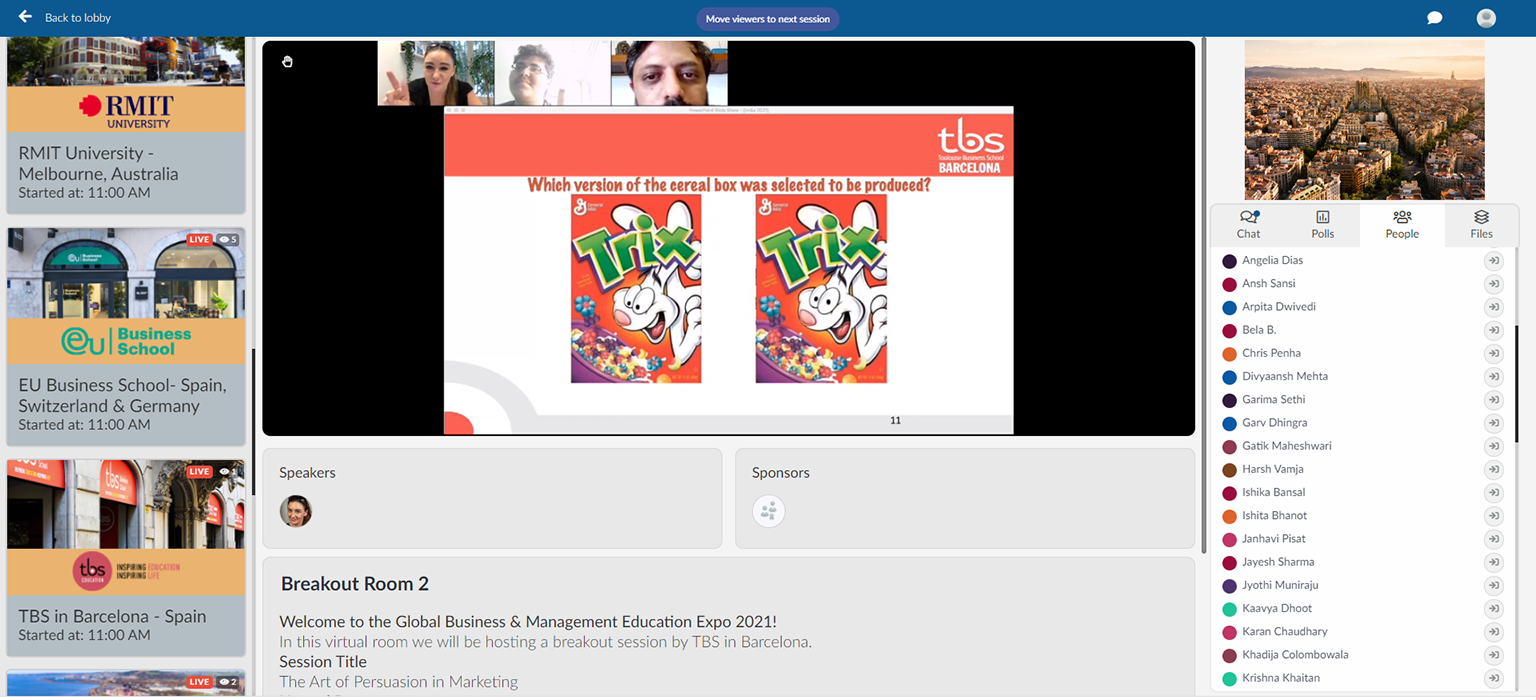Image resolution: width=1536 pixels, height=700 pixels.
Task: Click Move viewers to next session button
Action: point(768,19)
